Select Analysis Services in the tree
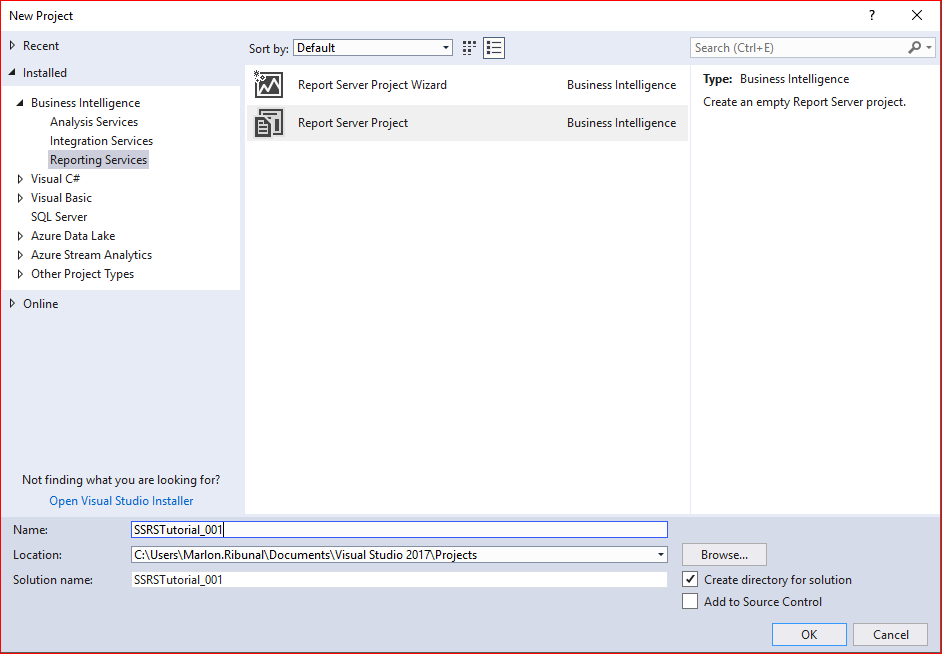Screen dimensions: 942x654 click(x=94, y=122)
